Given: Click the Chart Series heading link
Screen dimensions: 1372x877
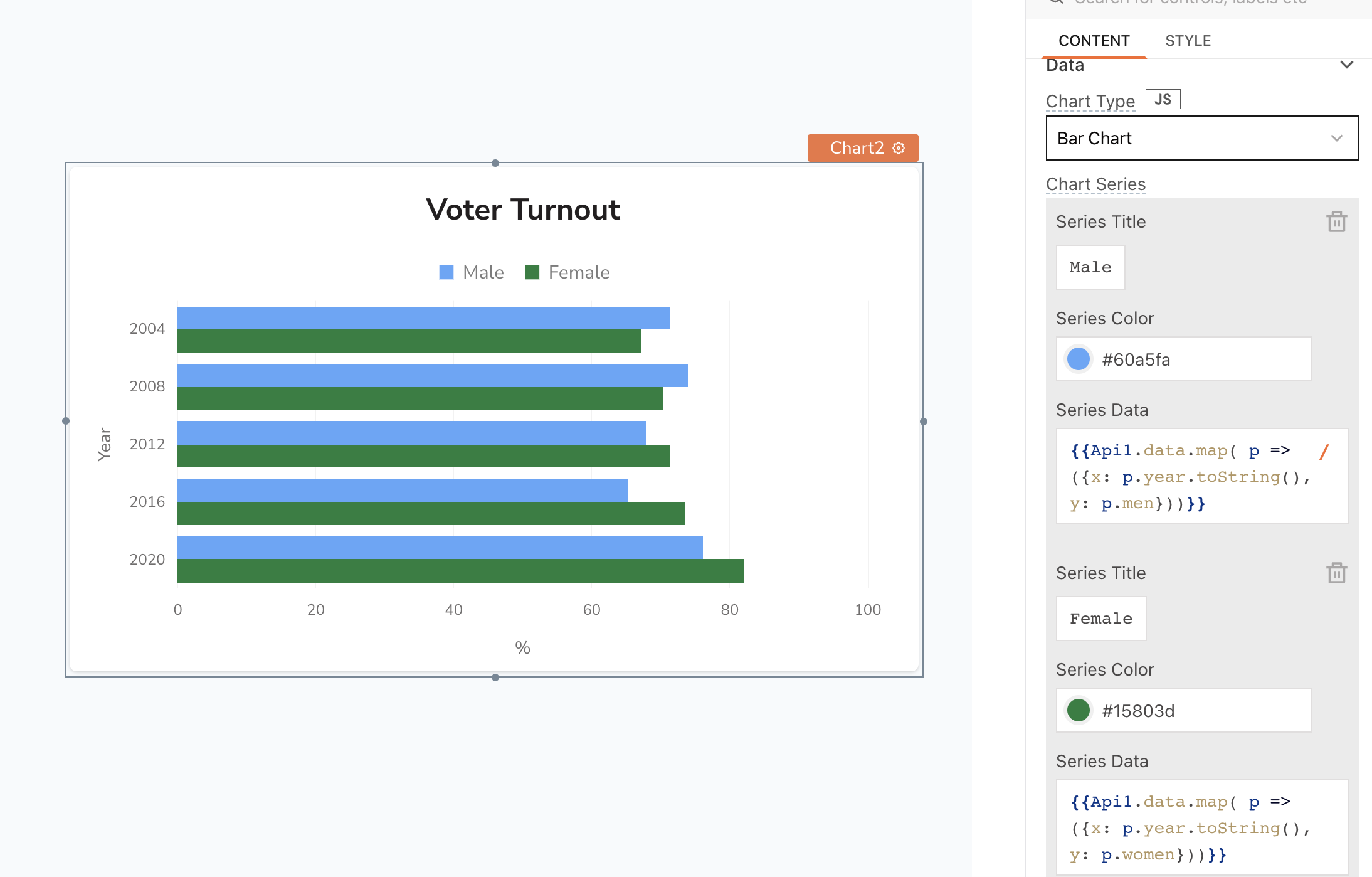Looking at the screenshot, I should click(1095, 184).
